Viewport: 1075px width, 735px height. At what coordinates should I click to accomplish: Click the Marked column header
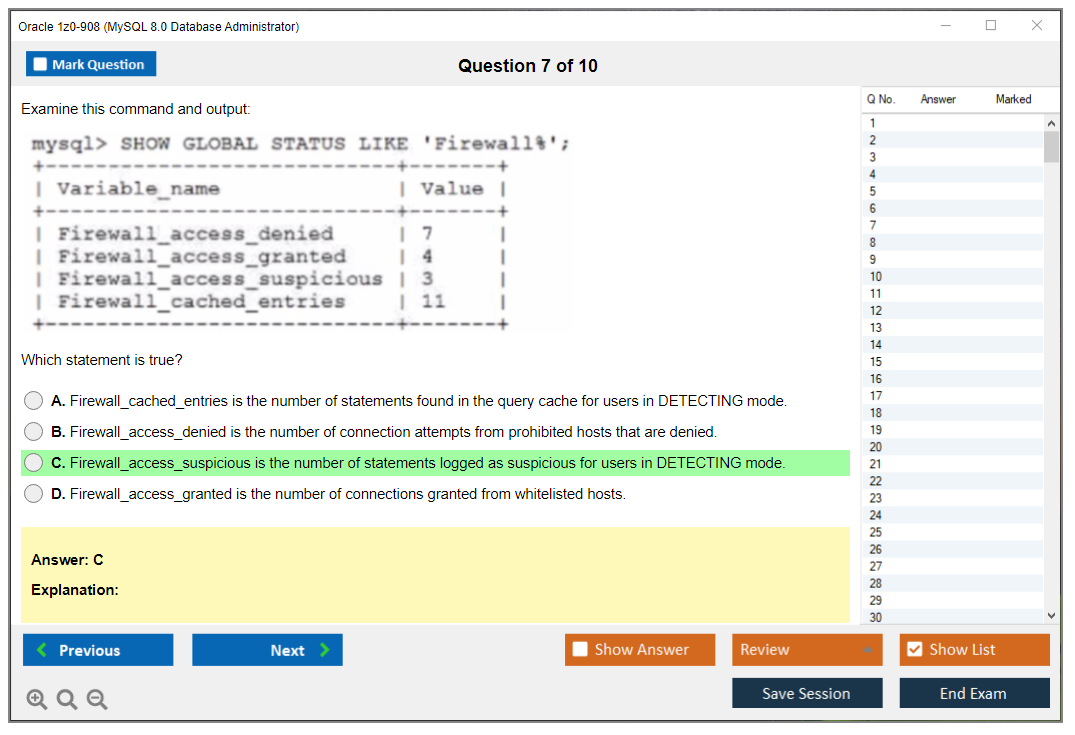(x=1013, y=99)
